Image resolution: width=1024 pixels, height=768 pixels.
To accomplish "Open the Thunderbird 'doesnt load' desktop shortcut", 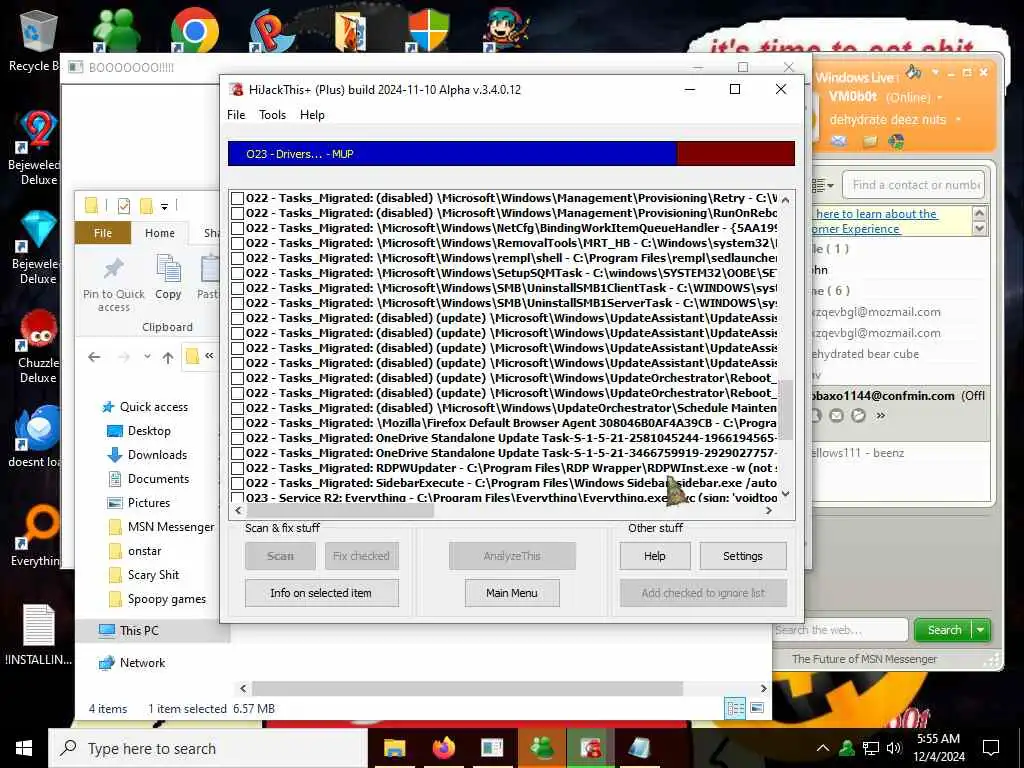I will click(37, 436).
